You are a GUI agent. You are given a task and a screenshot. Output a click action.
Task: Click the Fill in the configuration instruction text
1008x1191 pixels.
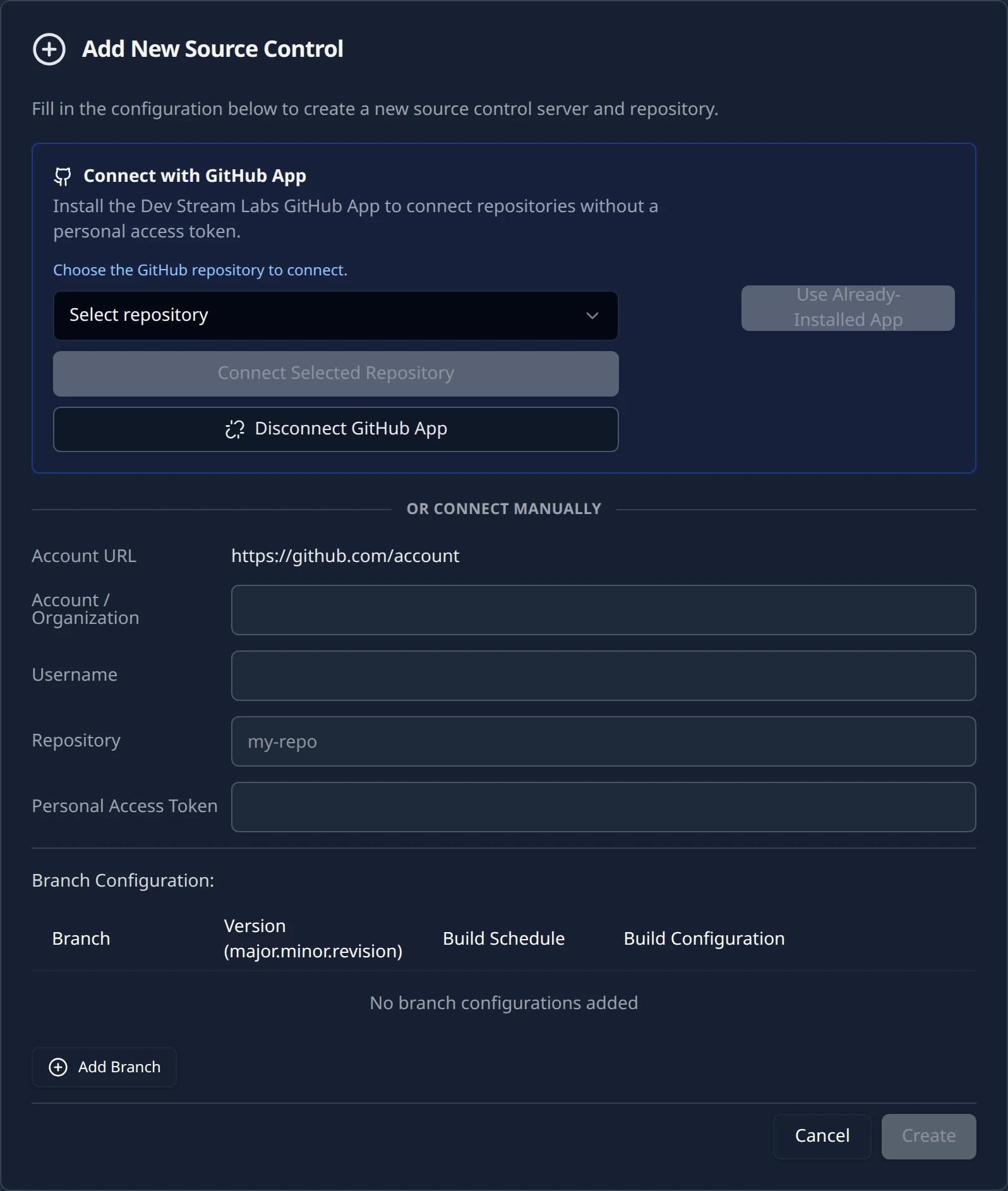pos(375,109)
